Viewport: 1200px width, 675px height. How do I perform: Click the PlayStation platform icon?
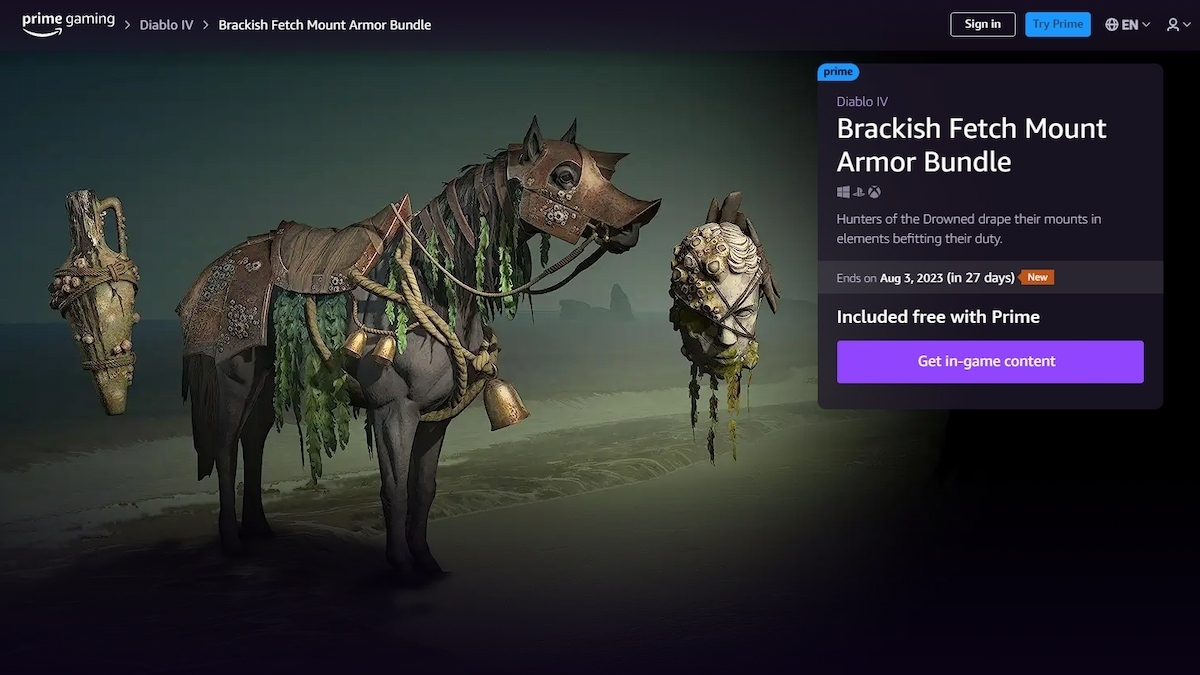pyautogui.click(x=858, y=192)
